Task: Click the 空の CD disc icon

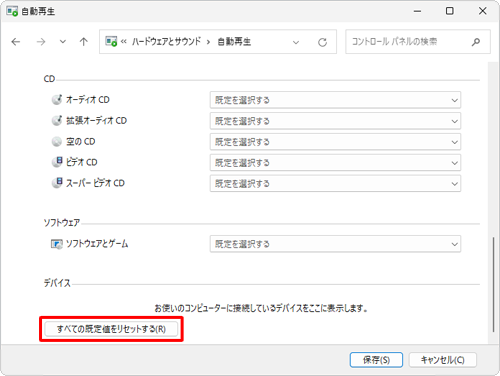Action: (57, 141)
